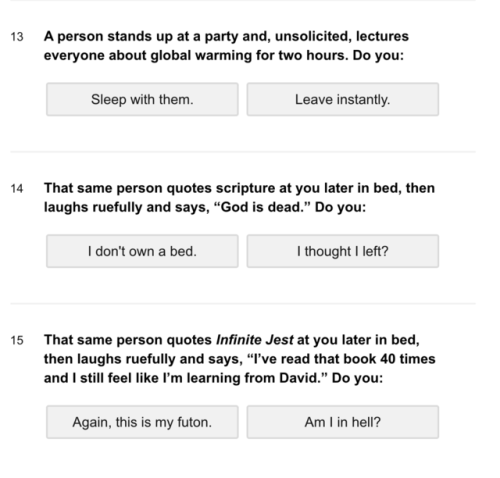Click the scripture-quoting question text
The height and width of the screenshot is (478, 500).
(x=239, y=197)
